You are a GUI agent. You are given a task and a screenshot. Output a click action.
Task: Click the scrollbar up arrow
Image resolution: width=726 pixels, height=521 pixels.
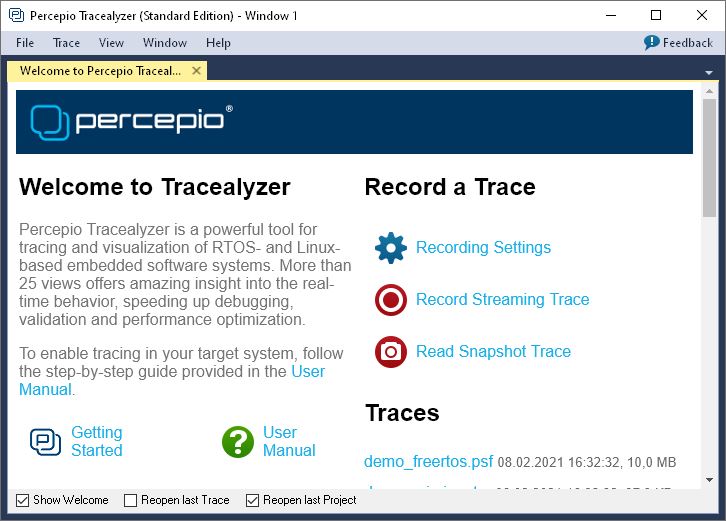coord(709,91)
